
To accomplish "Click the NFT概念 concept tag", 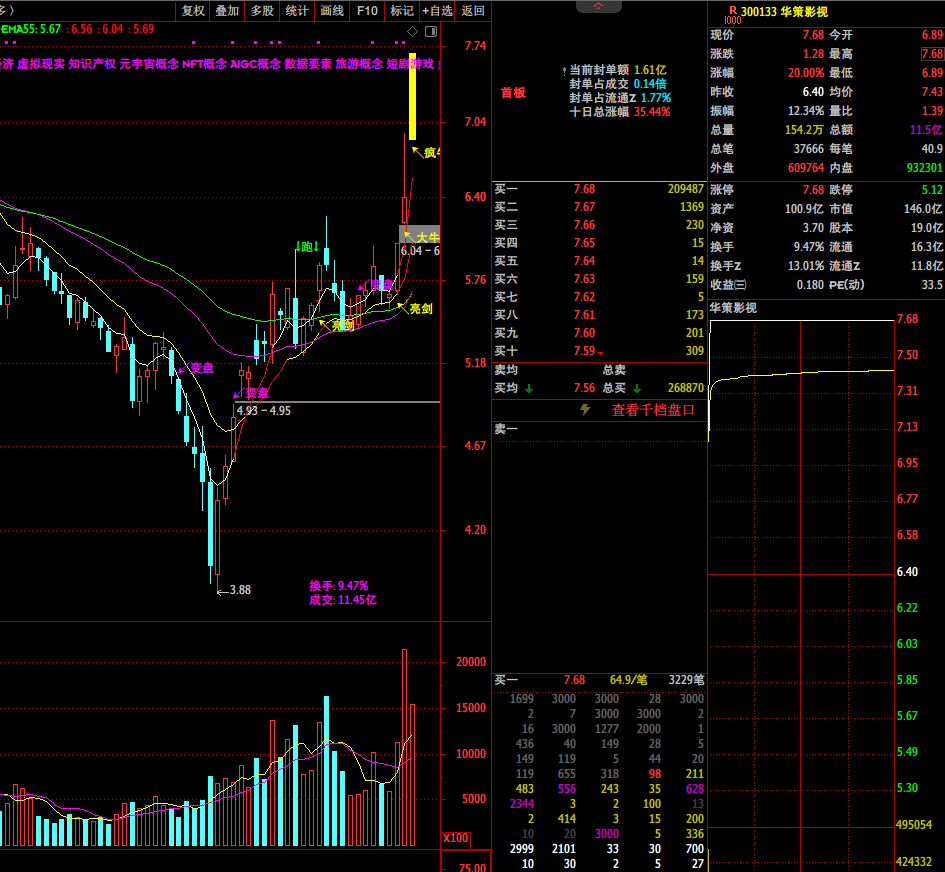I will pos(204,64).
